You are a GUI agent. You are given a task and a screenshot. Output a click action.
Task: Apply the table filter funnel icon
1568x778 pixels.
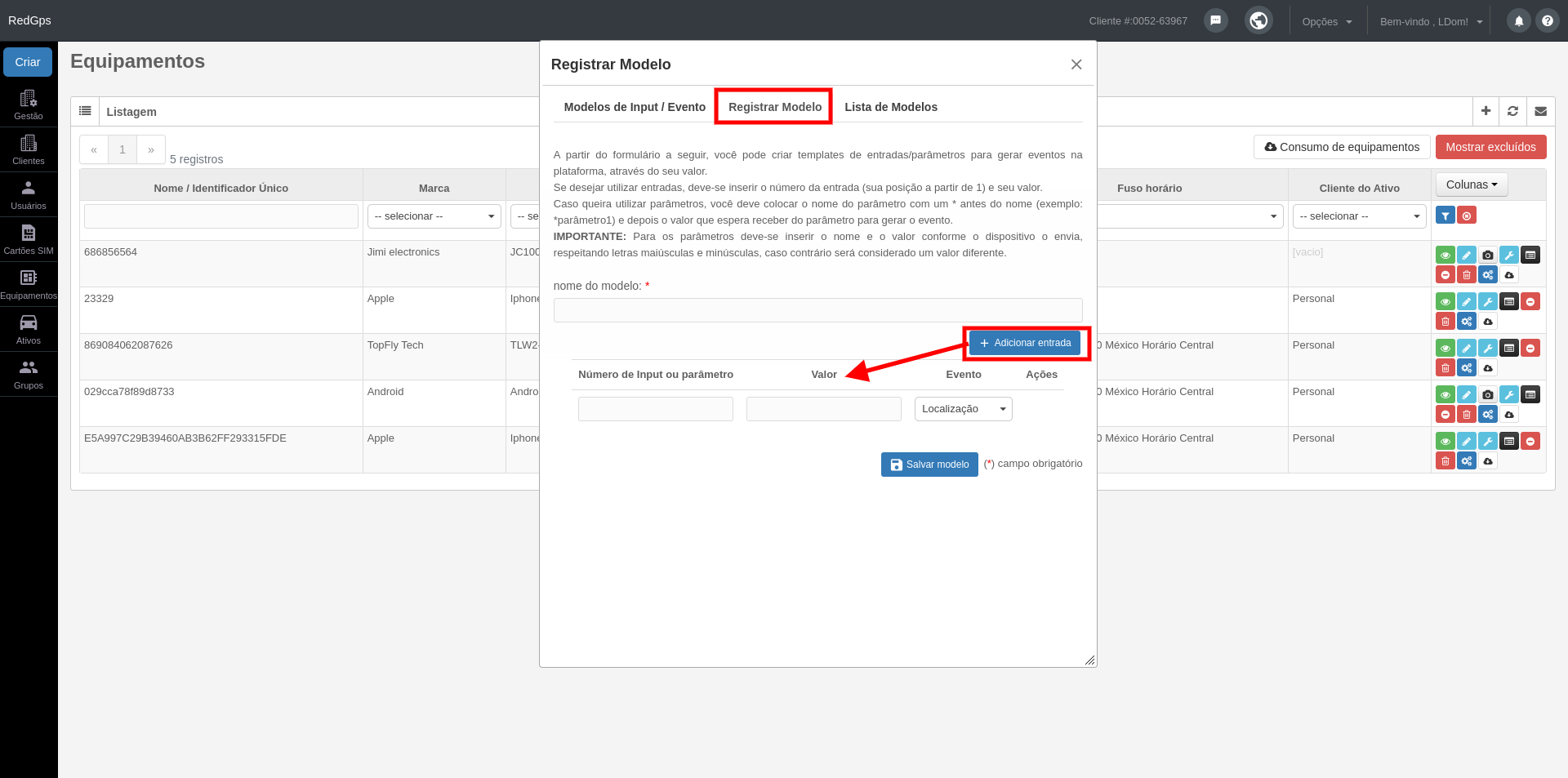point(1445,216)
